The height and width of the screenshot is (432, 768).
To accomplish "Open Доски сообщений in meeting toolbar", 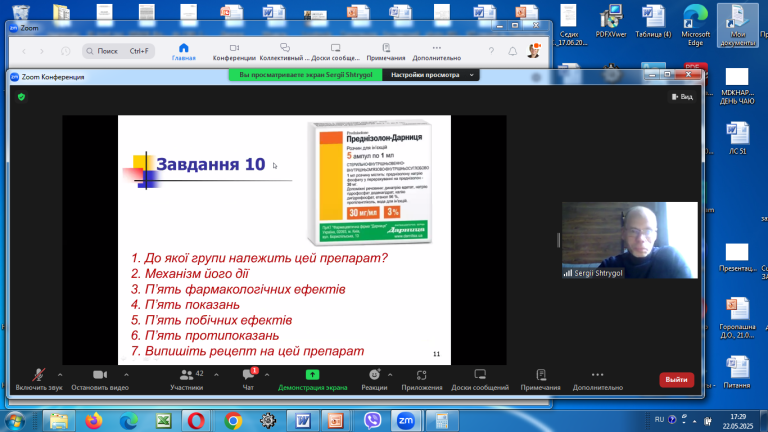I will pyautogui.click(x=480, y=380).
